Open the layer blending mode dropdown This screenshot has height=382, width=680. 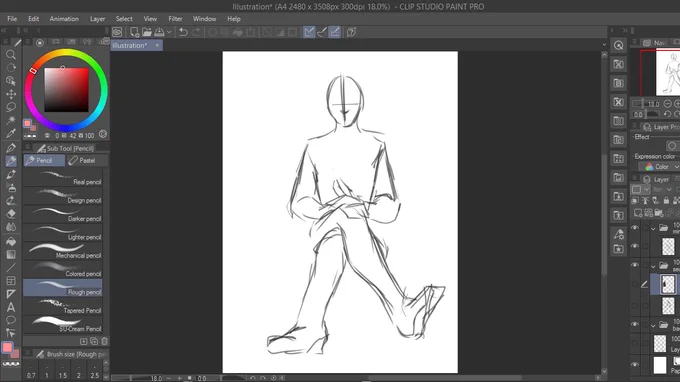pos(663,189)
